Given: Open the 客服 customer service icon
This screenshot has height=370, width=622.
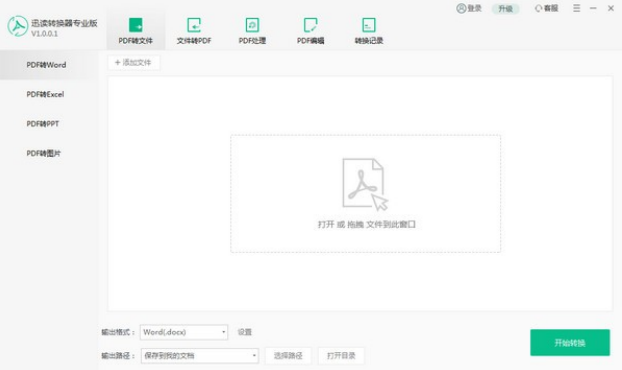Looking at the screenshot, I should (x=538, y=8).
